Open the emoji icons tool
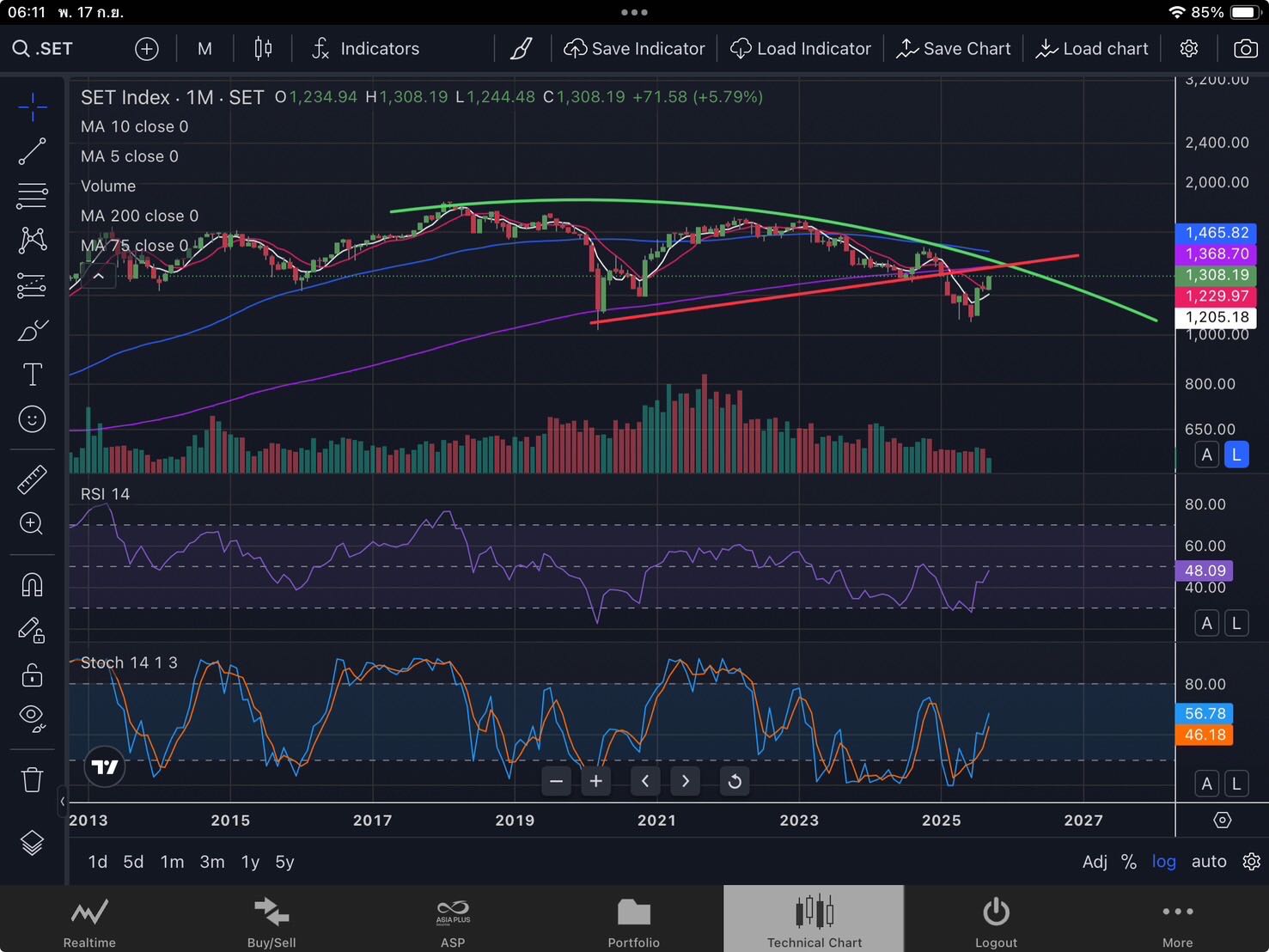Viewport: 1269px width, 952px height. pos(32,419)
